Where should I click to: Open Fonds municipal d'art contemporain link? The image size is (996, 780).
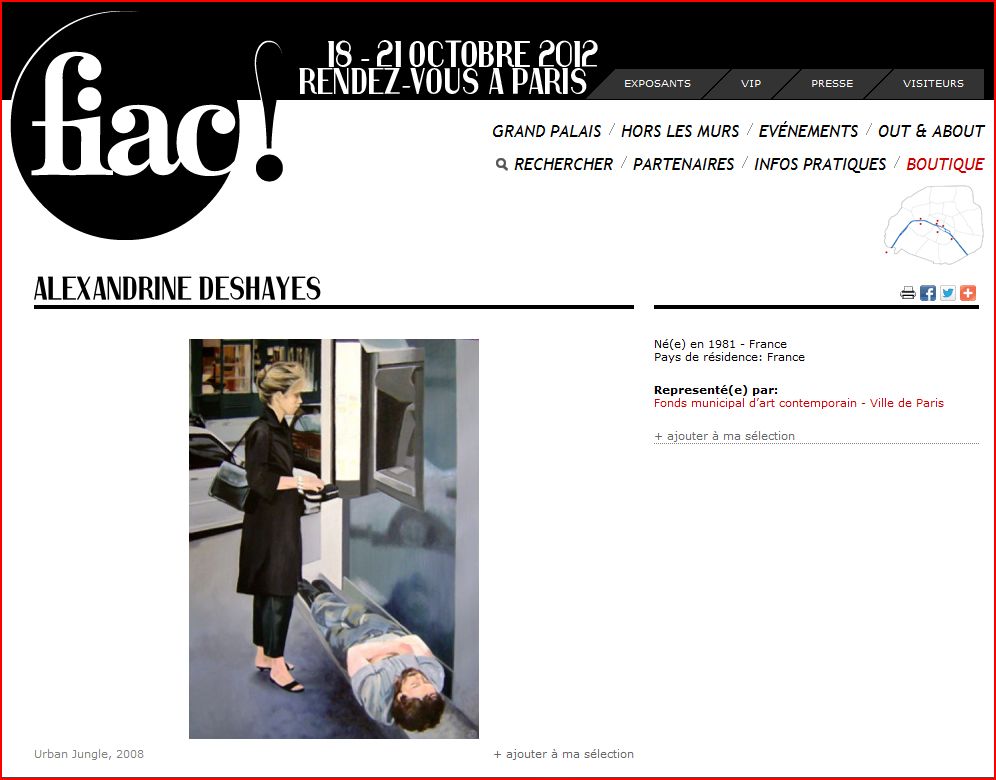click(x=798, y=403)
